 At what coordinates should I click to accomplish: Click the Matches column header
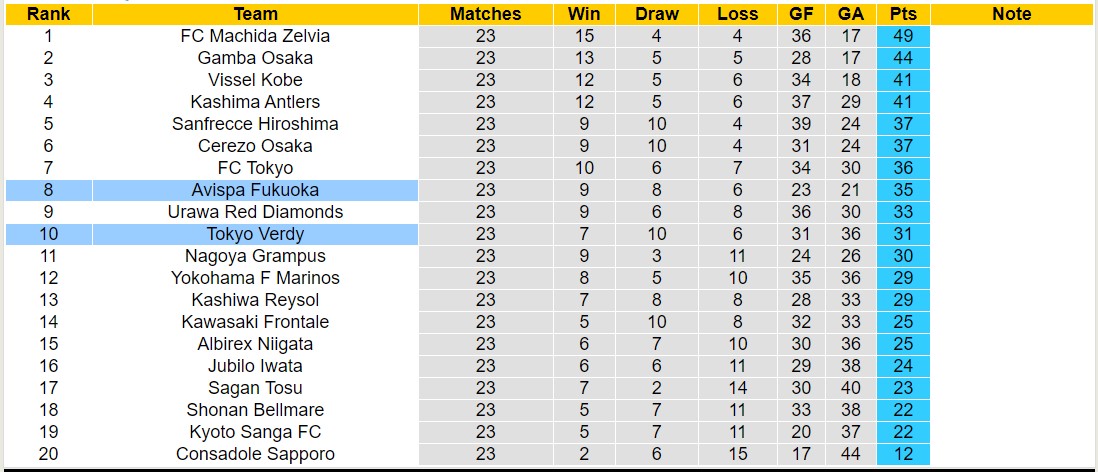485,14
